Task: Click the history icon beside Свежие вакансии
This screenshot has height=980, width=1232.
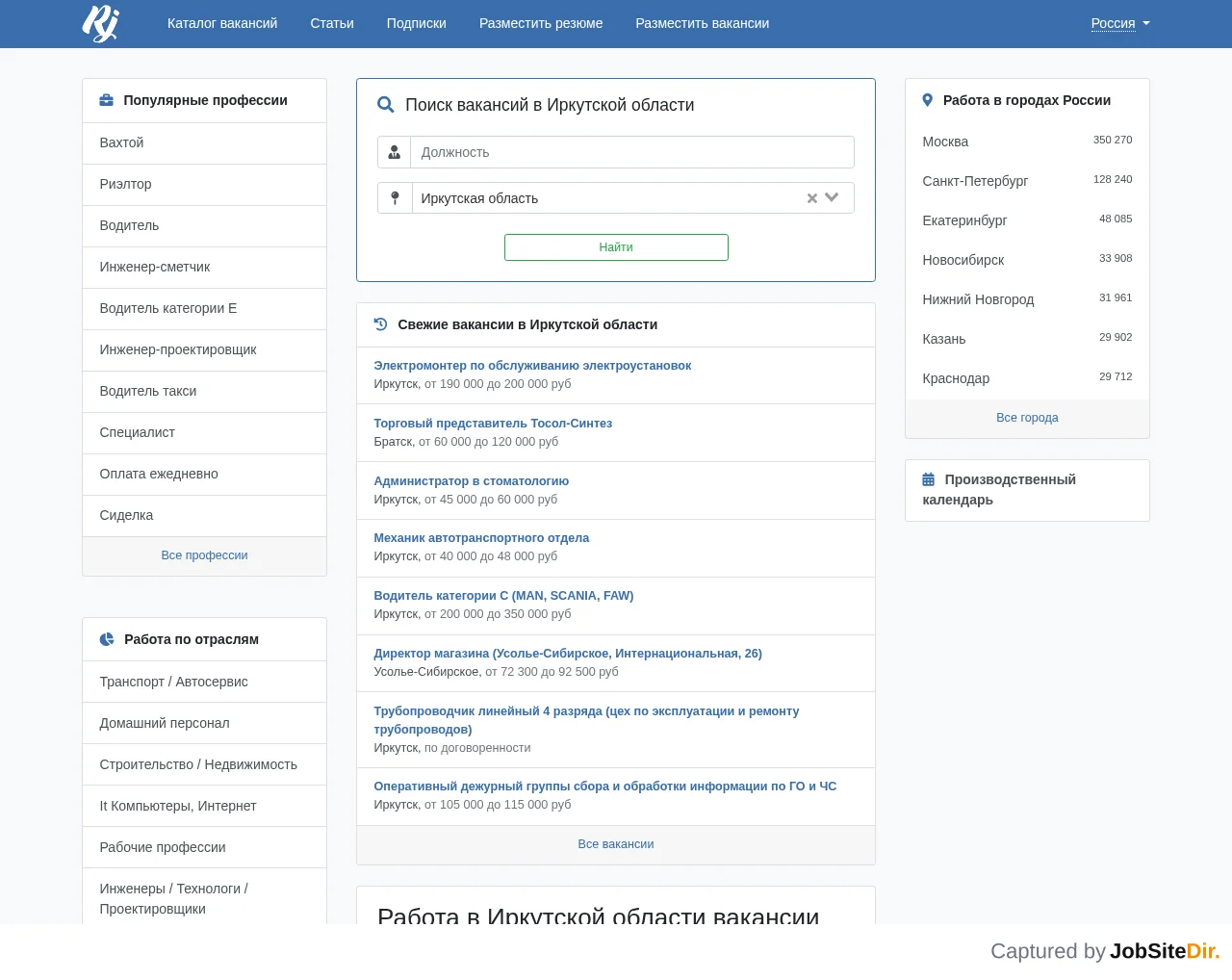Action: pyautogui.click(x=380, y=324)
